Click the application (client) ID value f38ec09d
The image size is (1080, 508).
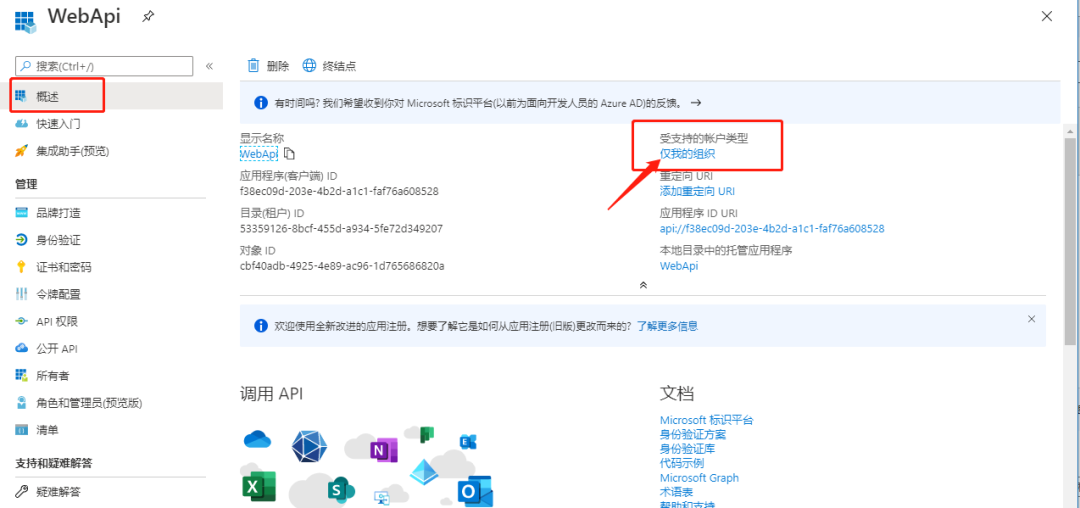tap(339, 191)
